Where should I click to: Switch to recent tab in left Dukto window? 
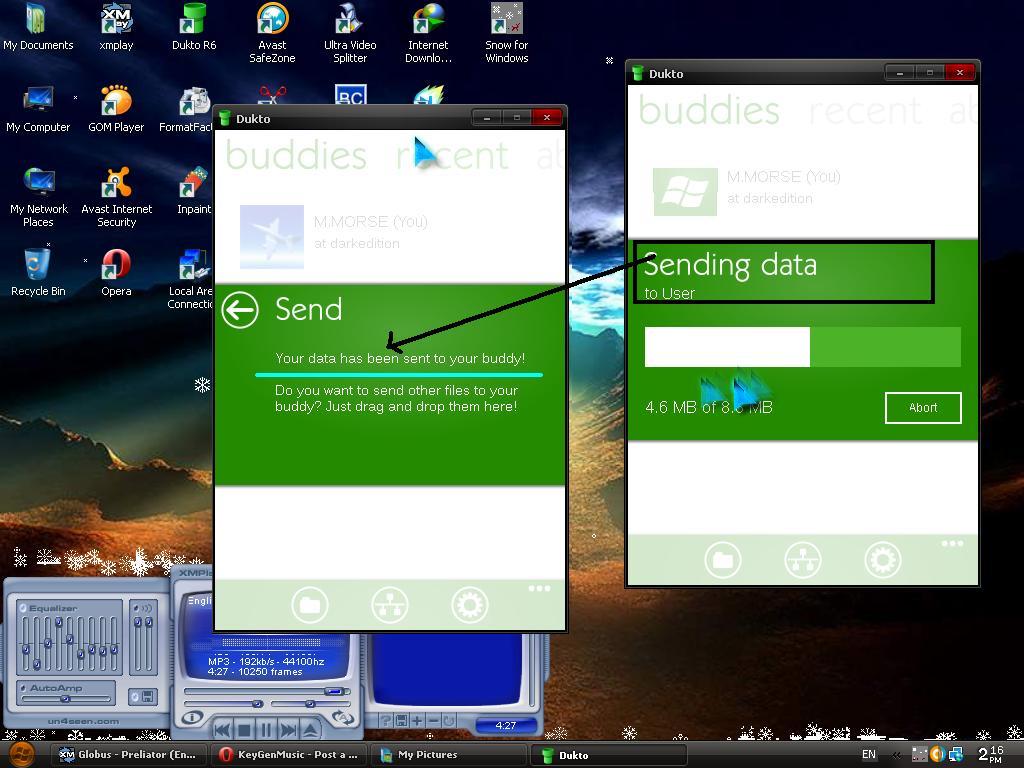coord(452,156)
